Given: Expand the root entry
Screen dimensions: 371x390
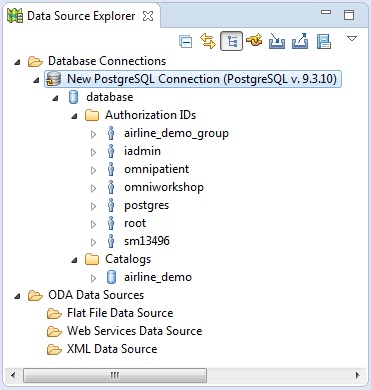Looking at the screenshot, I should pyautogui.click(x=94, y=224).
